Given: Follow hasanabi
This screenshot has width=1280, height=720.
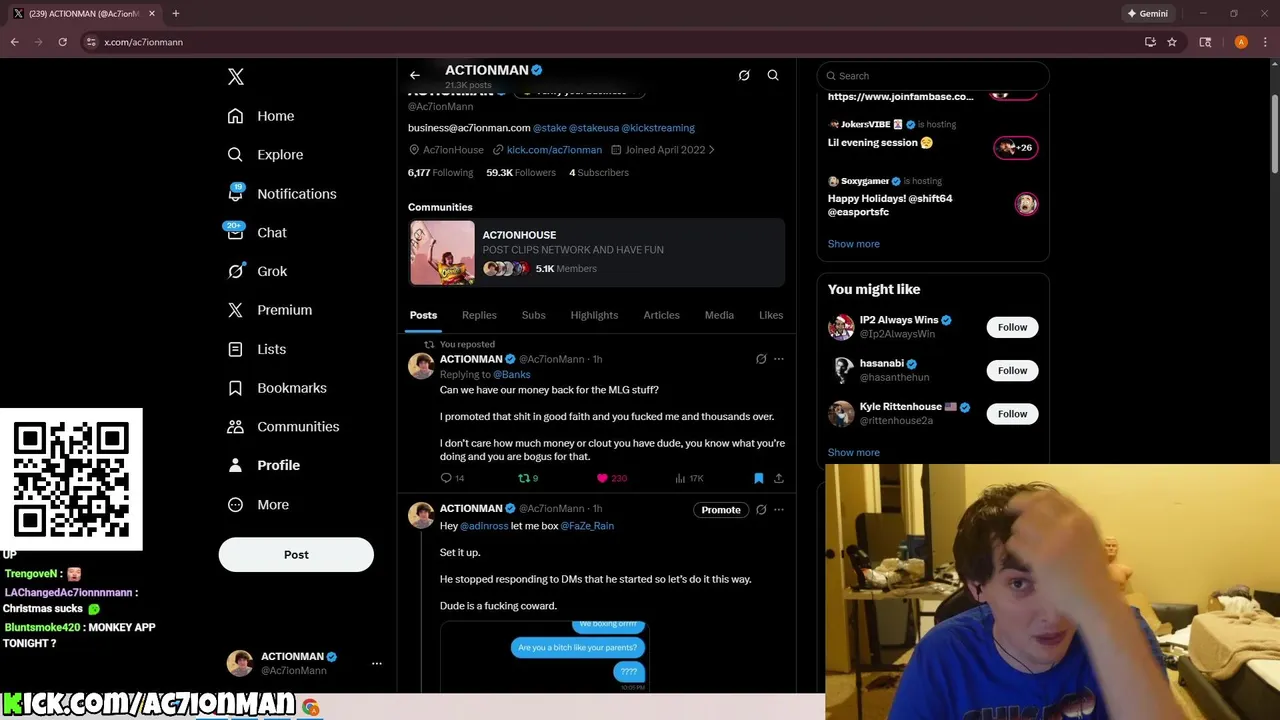Looking at the screenshot, I should (x=1012, y=370).
